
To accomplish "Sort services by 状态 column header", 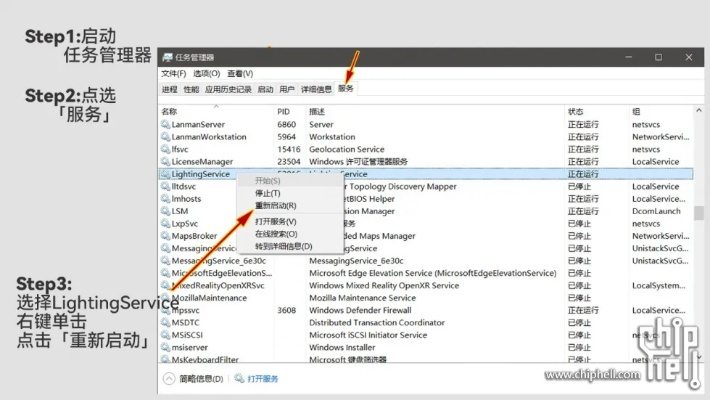I will point(575,111).
